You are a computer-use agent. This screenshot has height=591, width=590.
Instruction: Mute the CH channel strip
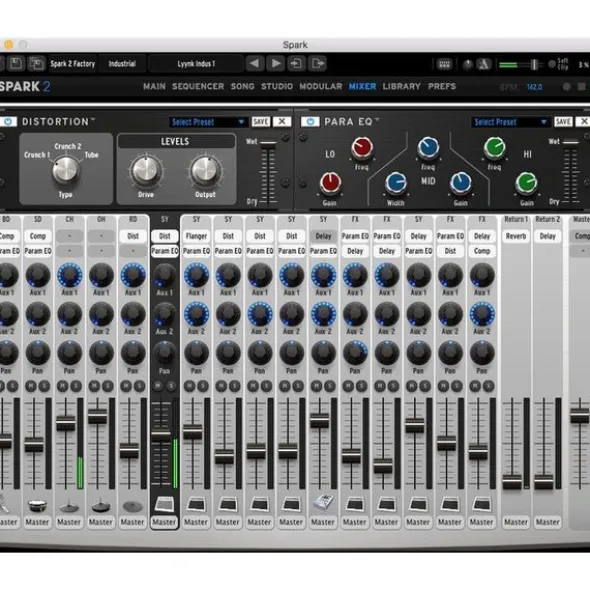pos(63,386)
